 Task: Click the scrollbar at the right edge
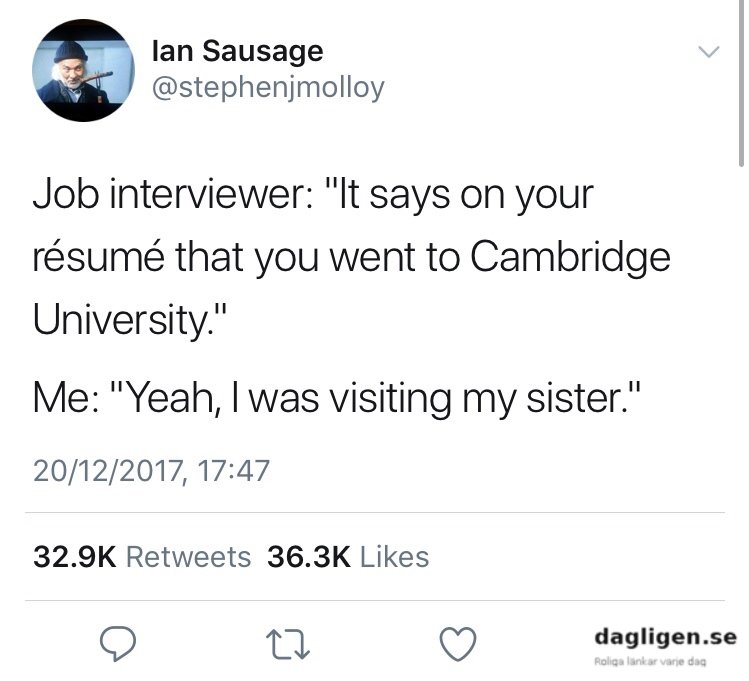tap(741, 84)
